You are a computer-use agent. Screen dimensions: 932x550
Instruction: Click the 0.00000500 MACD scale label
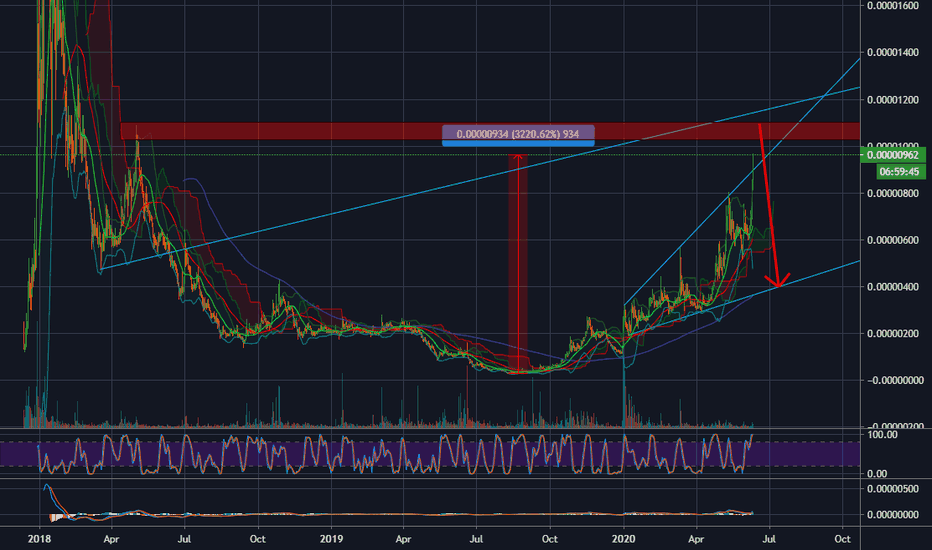[x=893, y=489]
